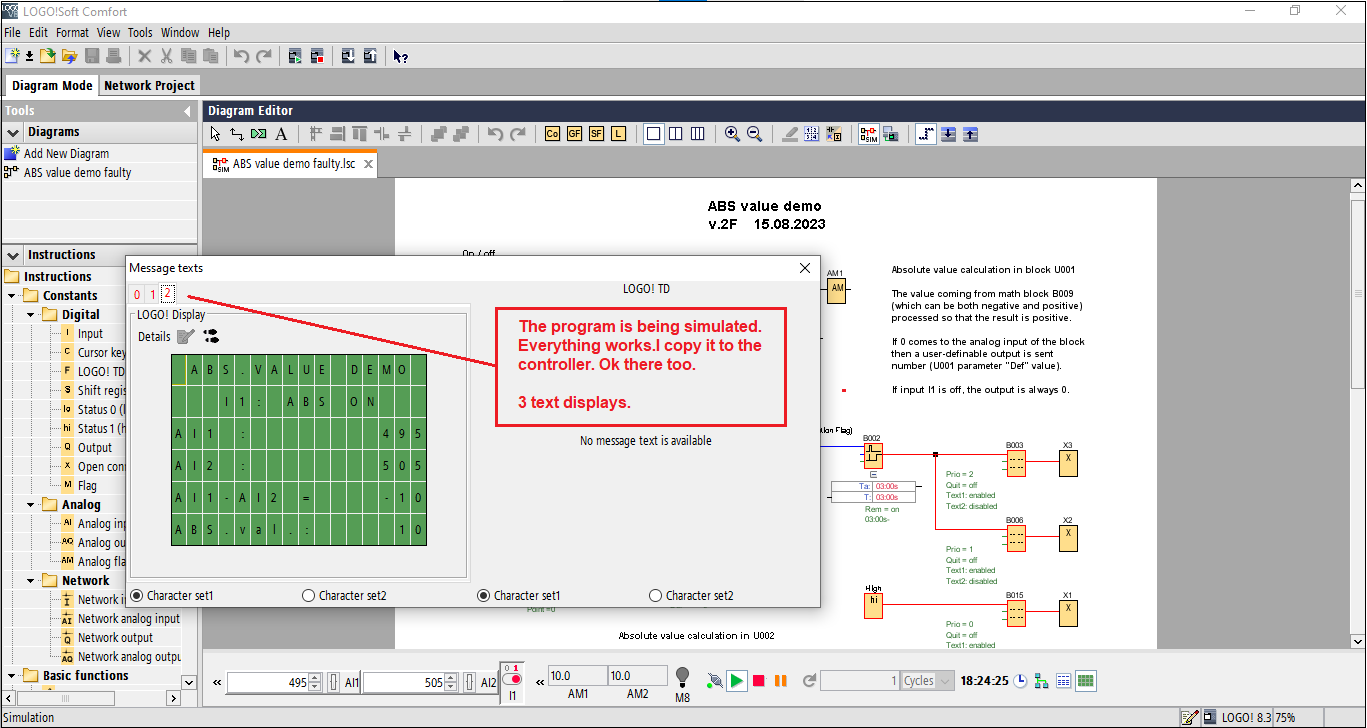Zoom out of the diagram
Image resolution: width=1367 pixels, height=728 pixels.
[754, 134]
